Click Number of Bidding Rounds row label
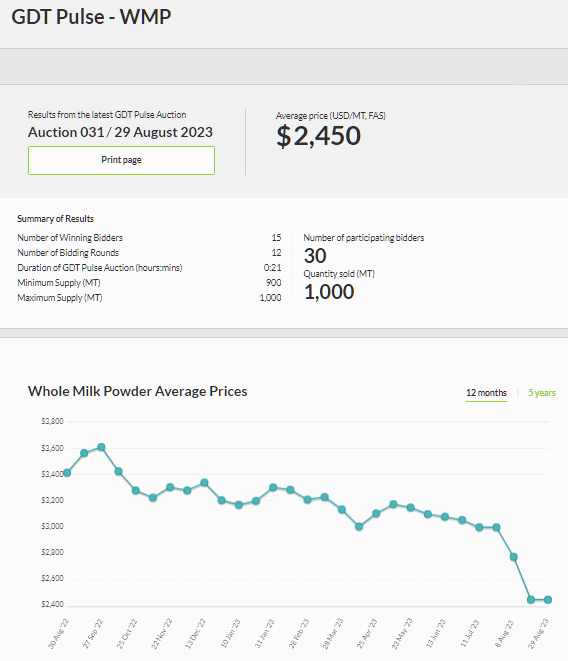Image resolution: width=568 pixels, height=661 pixels. [x=68, y=253]
